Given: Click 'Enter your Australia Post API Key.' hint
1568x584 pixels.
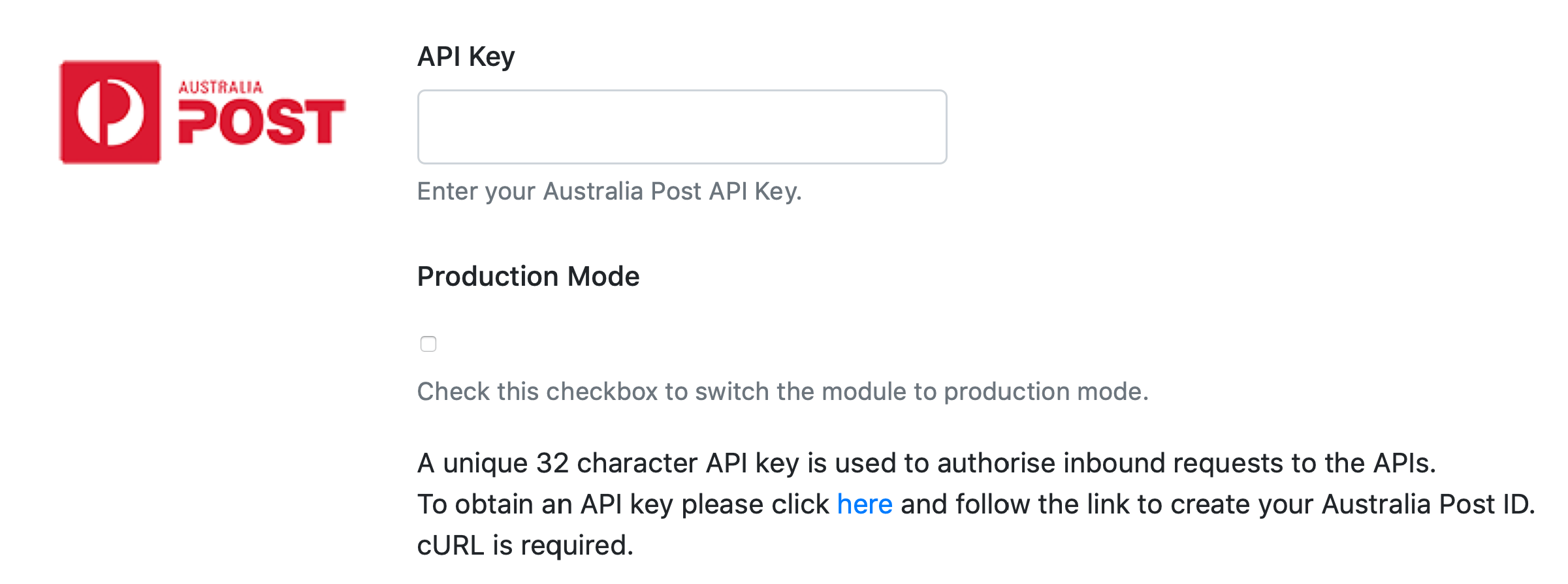Looking at the screenshot, I should pyautogui.click(x=609, y=191).
